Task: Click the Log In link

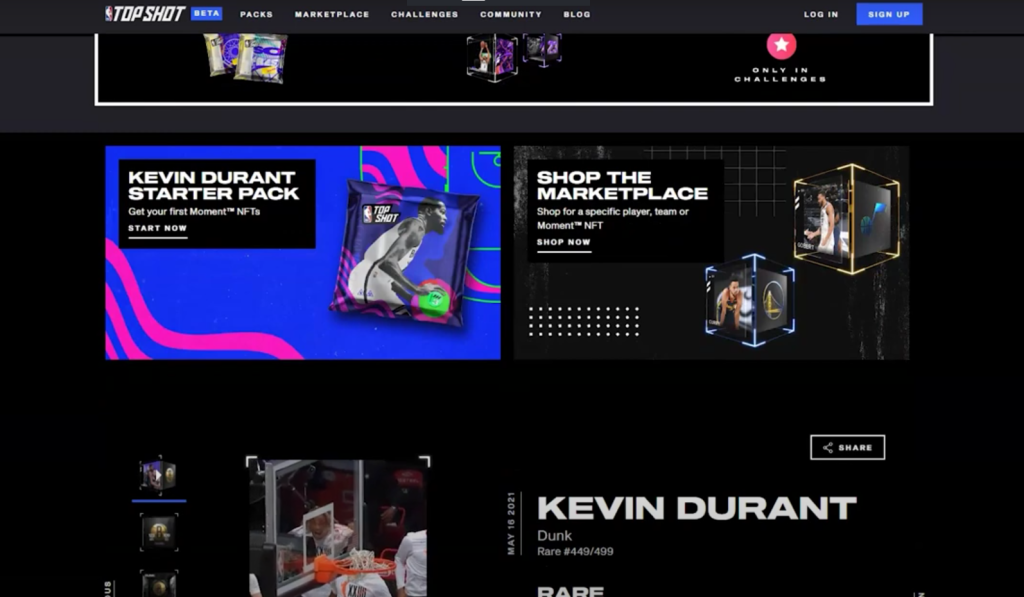Action: 821,14
